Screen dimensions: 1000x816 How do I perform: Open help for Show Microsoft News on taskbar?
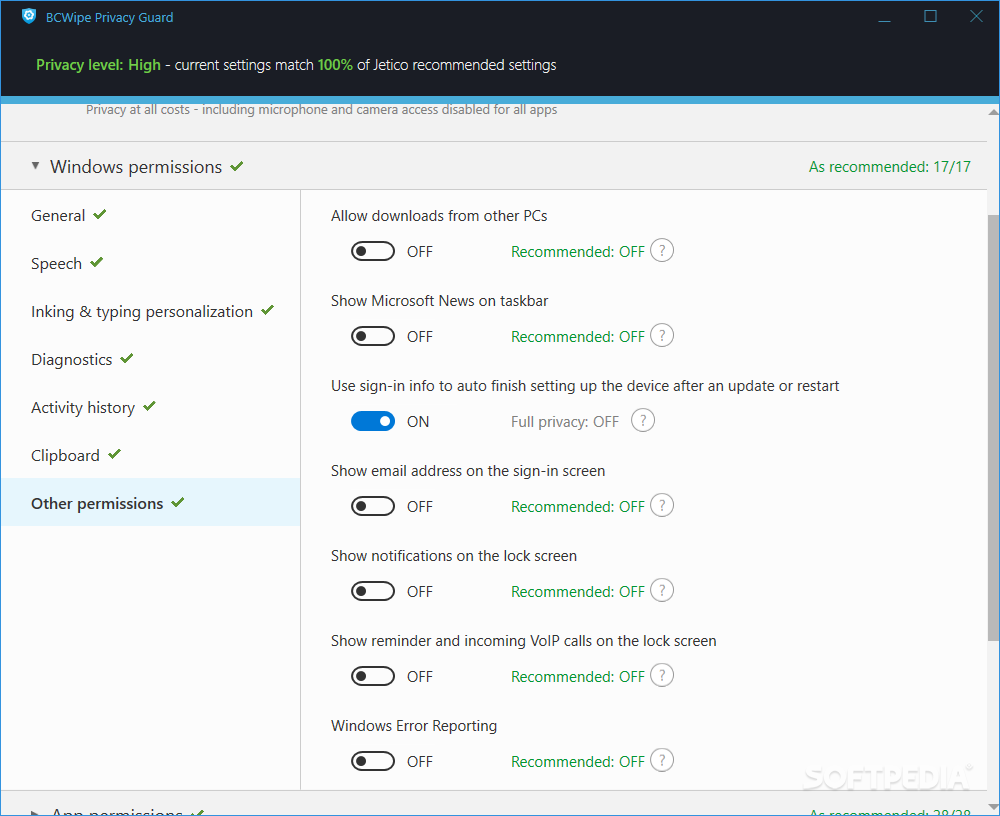(662, 336)
